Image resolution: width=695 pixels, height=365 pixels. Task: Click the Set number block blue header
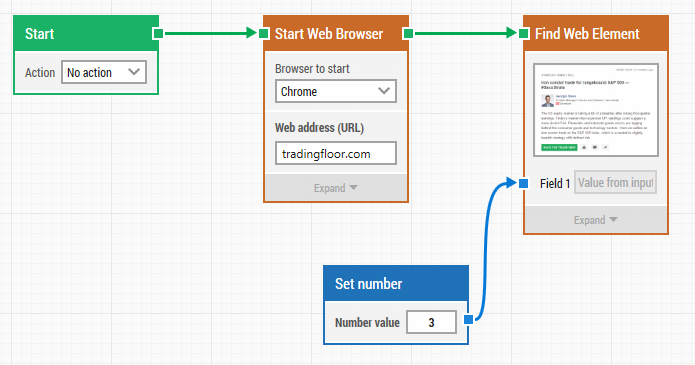(396, 283)
